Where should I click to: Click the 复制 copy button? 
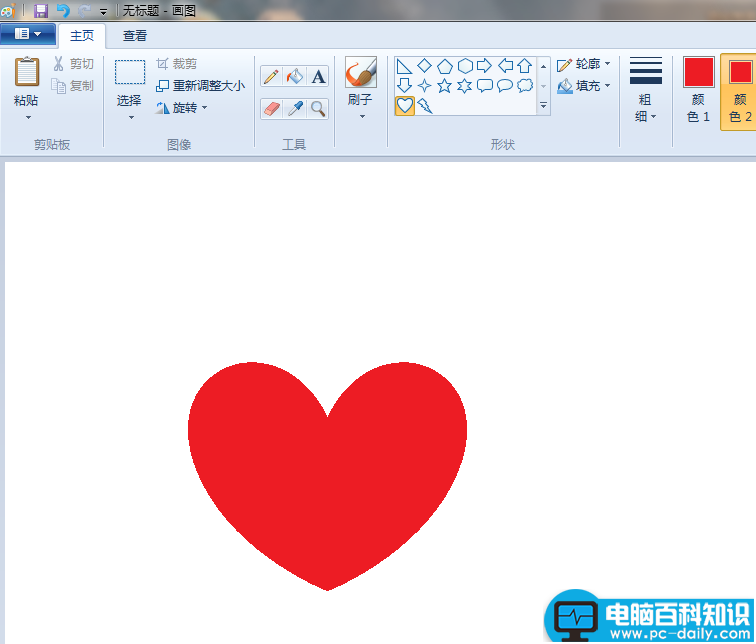point(73,86)
